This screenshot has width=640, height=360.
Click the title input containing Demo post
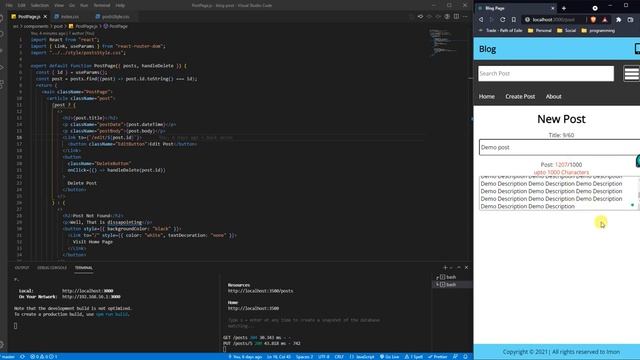pos(560,147)
